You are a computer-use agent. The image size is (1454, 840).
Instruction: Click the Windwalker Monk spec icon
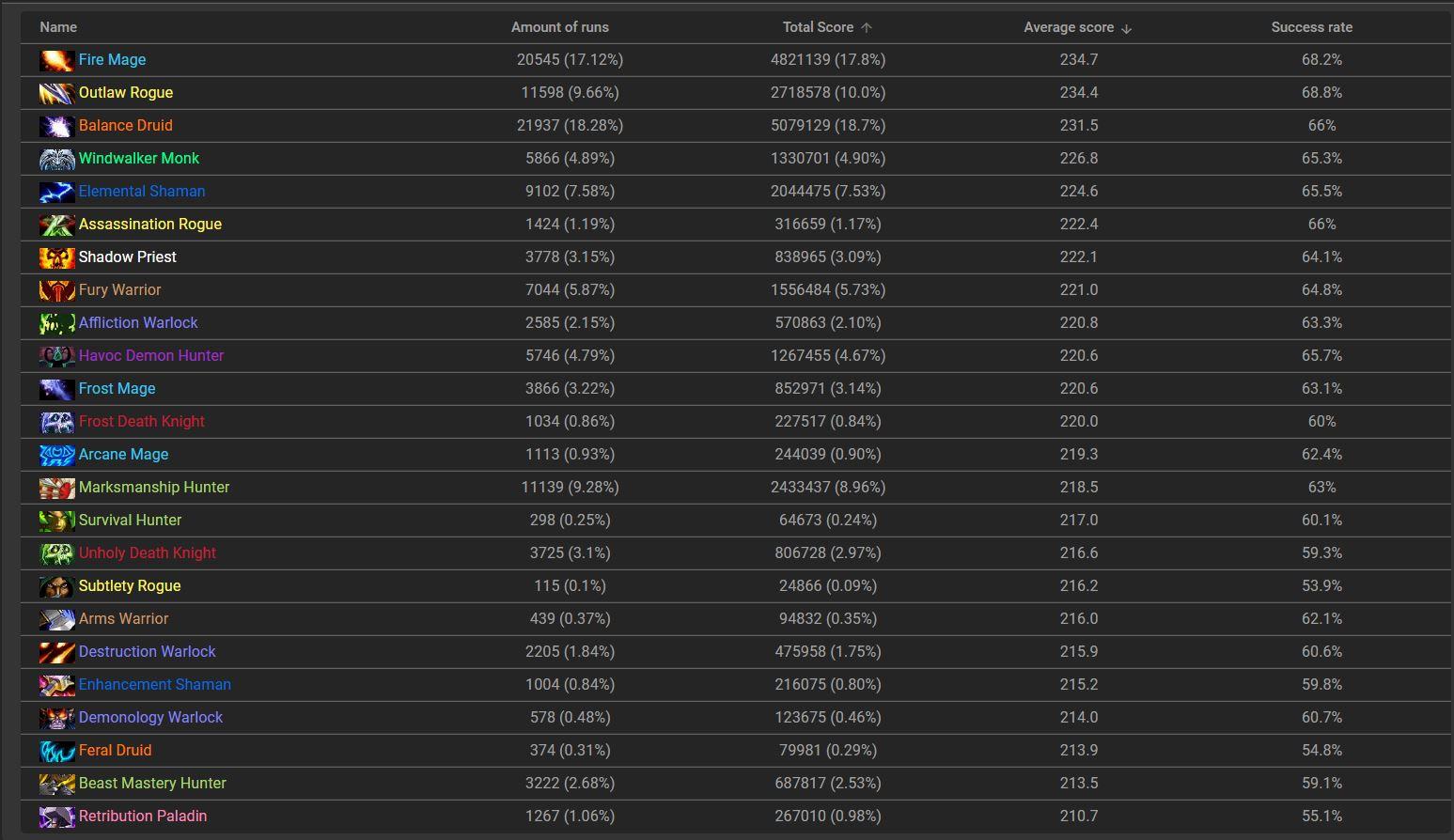(x=56, y=159)
